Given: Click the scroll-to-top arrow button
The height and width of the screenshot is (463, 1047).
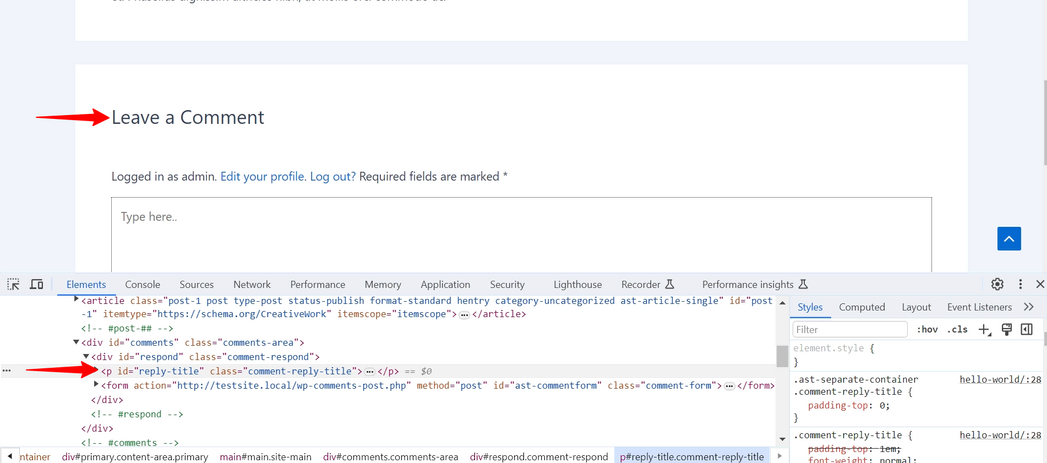Looking at the screenshot, I should point(1009,238).
